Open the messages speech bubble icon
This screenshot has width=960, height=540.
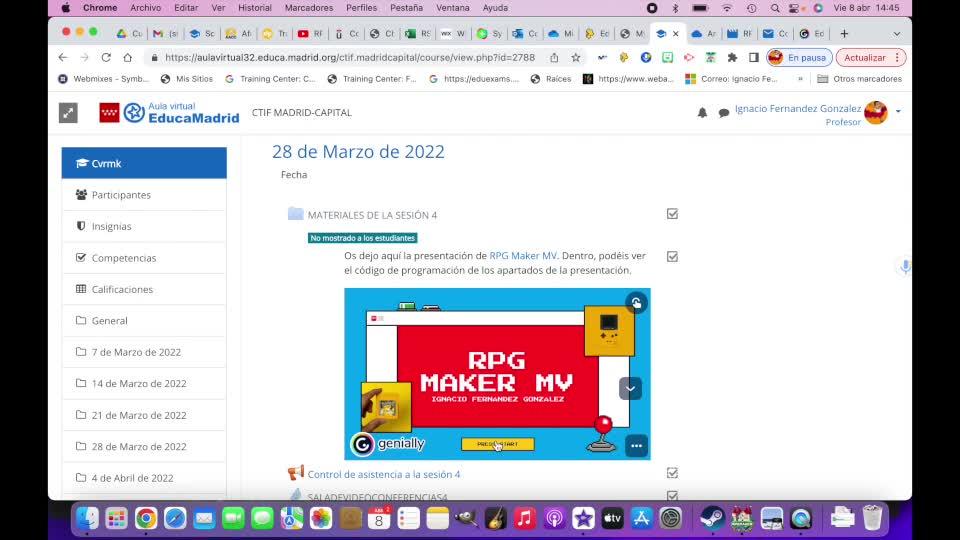(x=724, y=113)
